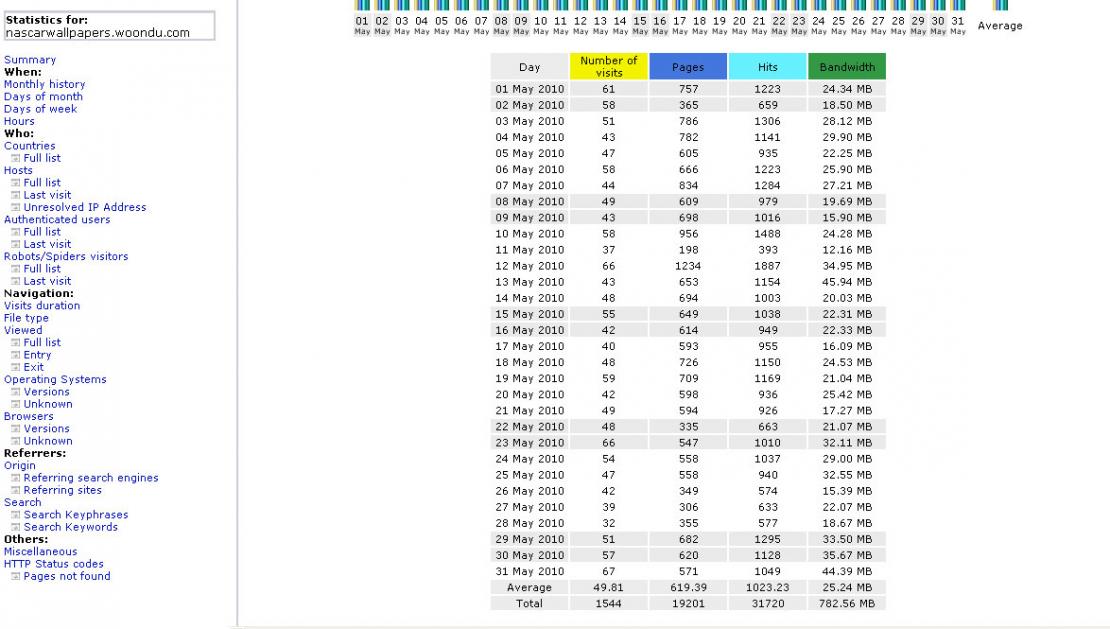The image size is (1110, 629).
Task: Select the 12 May 2010 row date
Action: click(530, 266)
